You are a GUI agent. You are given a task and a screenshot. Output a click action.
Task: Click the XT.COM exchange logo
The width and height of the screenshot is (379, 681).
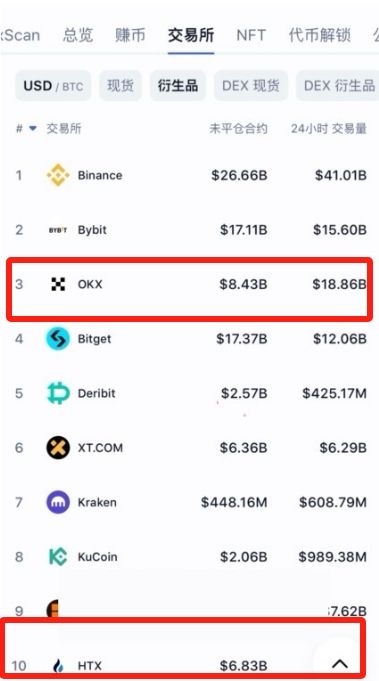pyautogui.click(x=58, y=448)
